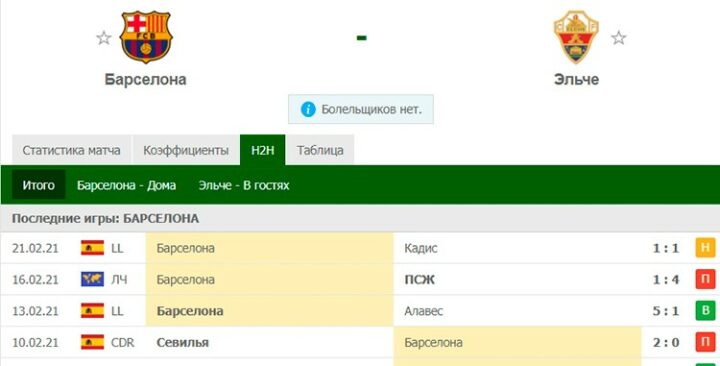Image resolution: width=720 pixels, height=366 pixels.
Task: Click the Барселона header team name
Action: pyautogui.click(x=146, y=79)
